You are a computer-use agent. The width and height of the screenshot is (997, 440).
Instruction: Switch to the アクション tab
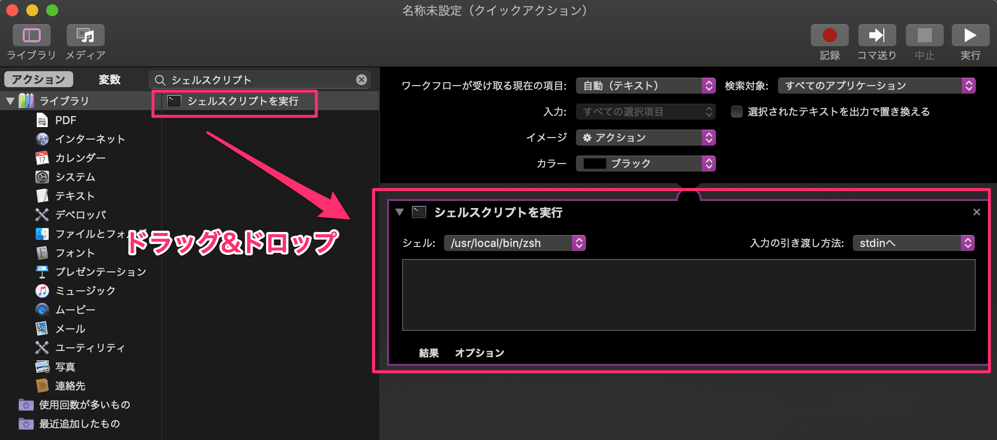pyautogui.click(x=39, y=79)
